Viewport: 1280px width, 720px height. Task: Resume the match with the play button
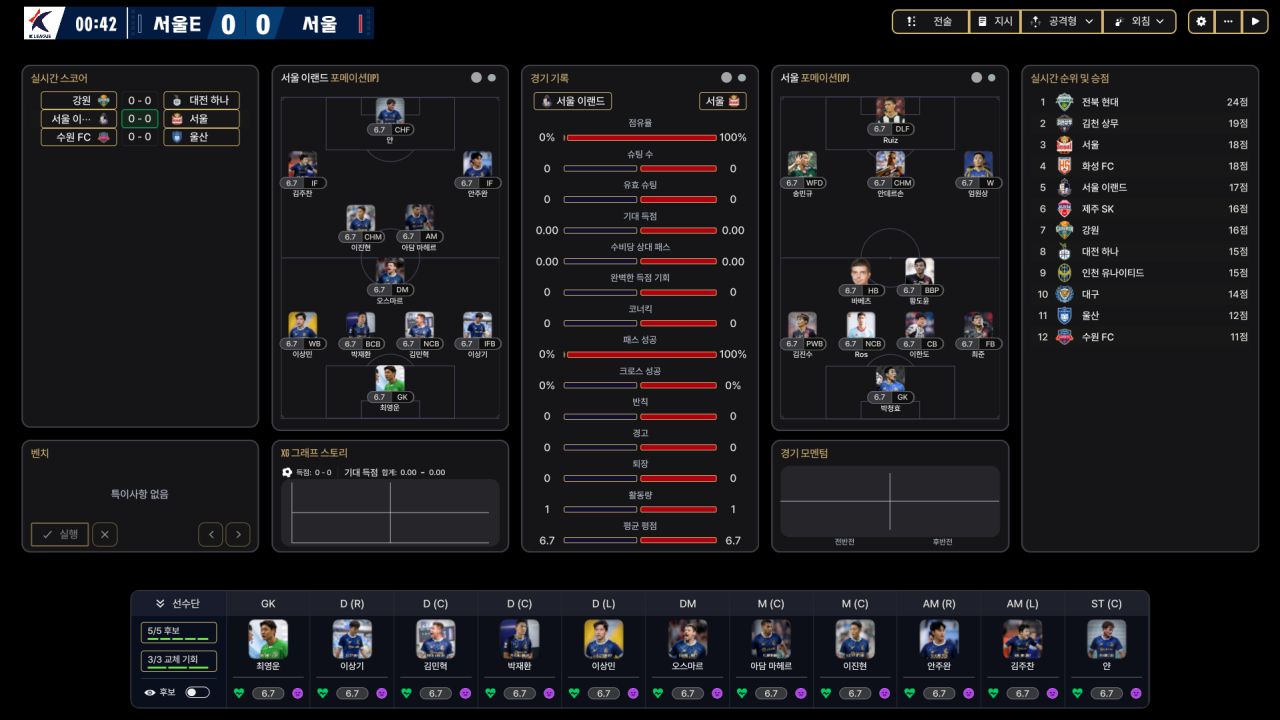tap(1255, 21)
